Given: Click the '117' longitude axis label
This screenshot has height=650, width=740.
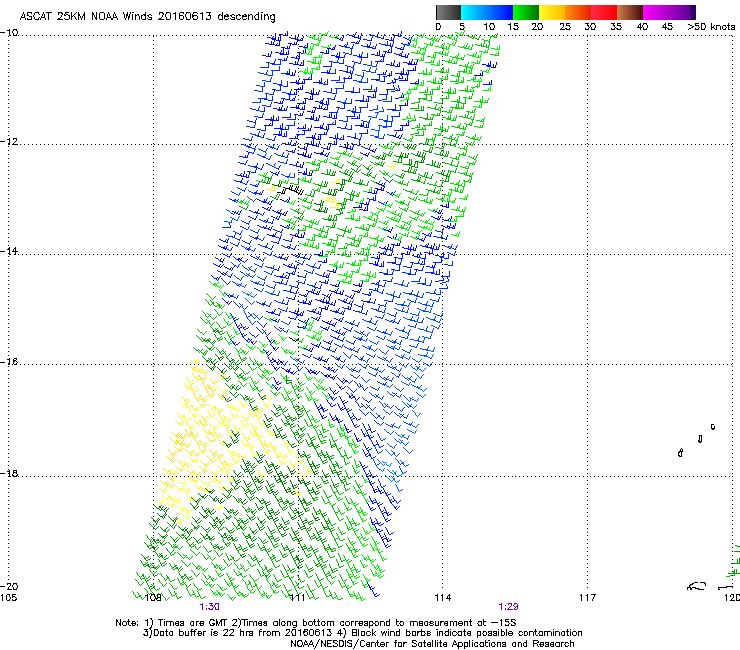Looking at the screenshot, I should 587,598.
